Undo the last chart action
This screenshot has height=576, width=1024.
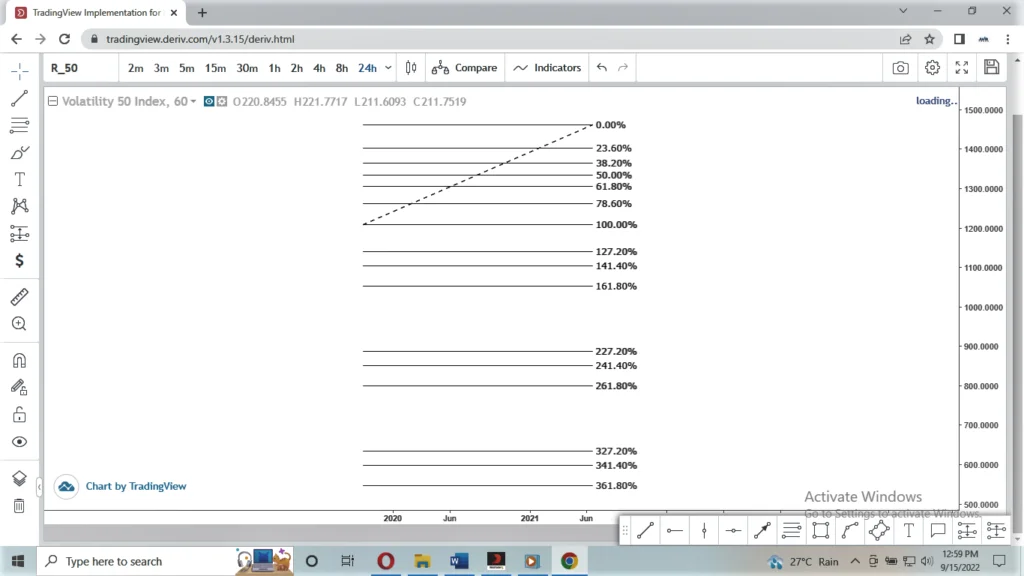(601, 68)
